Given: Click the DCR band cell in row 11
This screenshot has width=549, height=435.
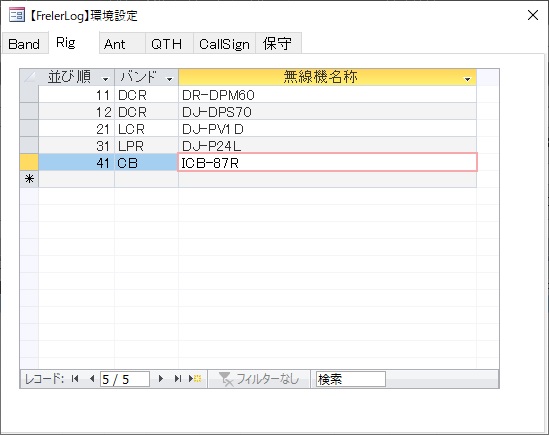Looking at the screenshot, I should click(146, 95).
